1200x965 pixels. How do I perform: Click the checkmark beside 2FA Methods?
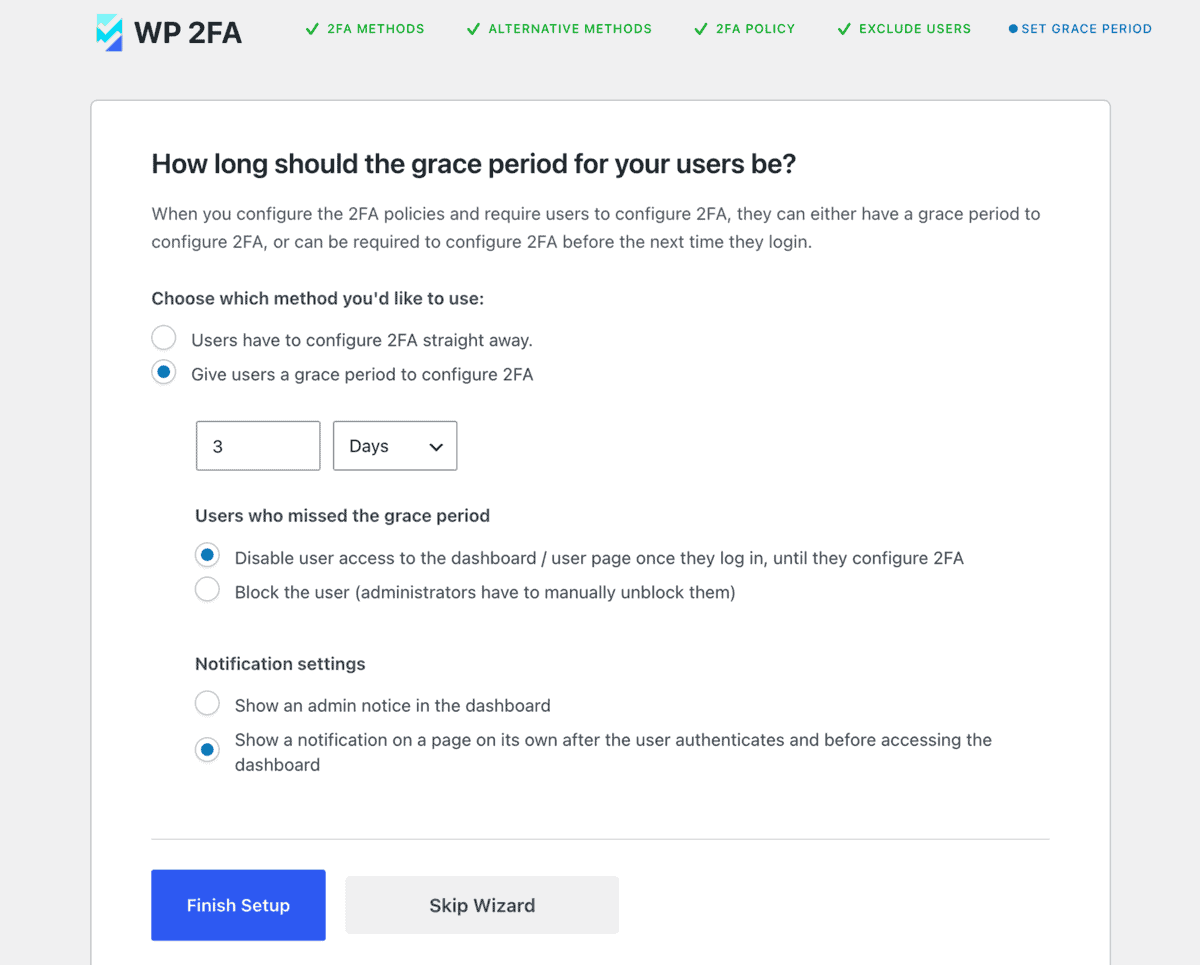(312, 29)
